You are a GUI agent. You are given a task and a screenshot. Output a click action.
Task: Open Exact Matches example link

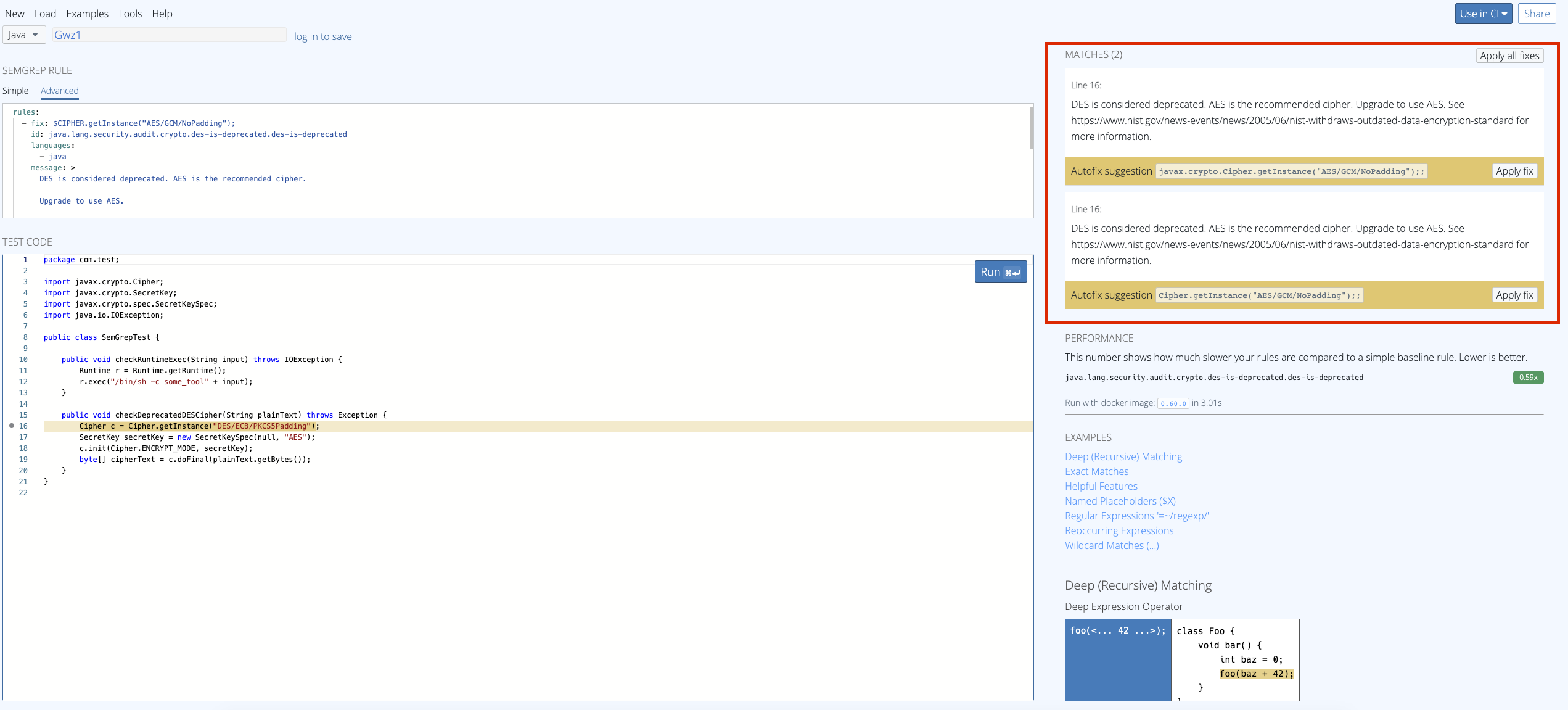[x=1096, y=471]
